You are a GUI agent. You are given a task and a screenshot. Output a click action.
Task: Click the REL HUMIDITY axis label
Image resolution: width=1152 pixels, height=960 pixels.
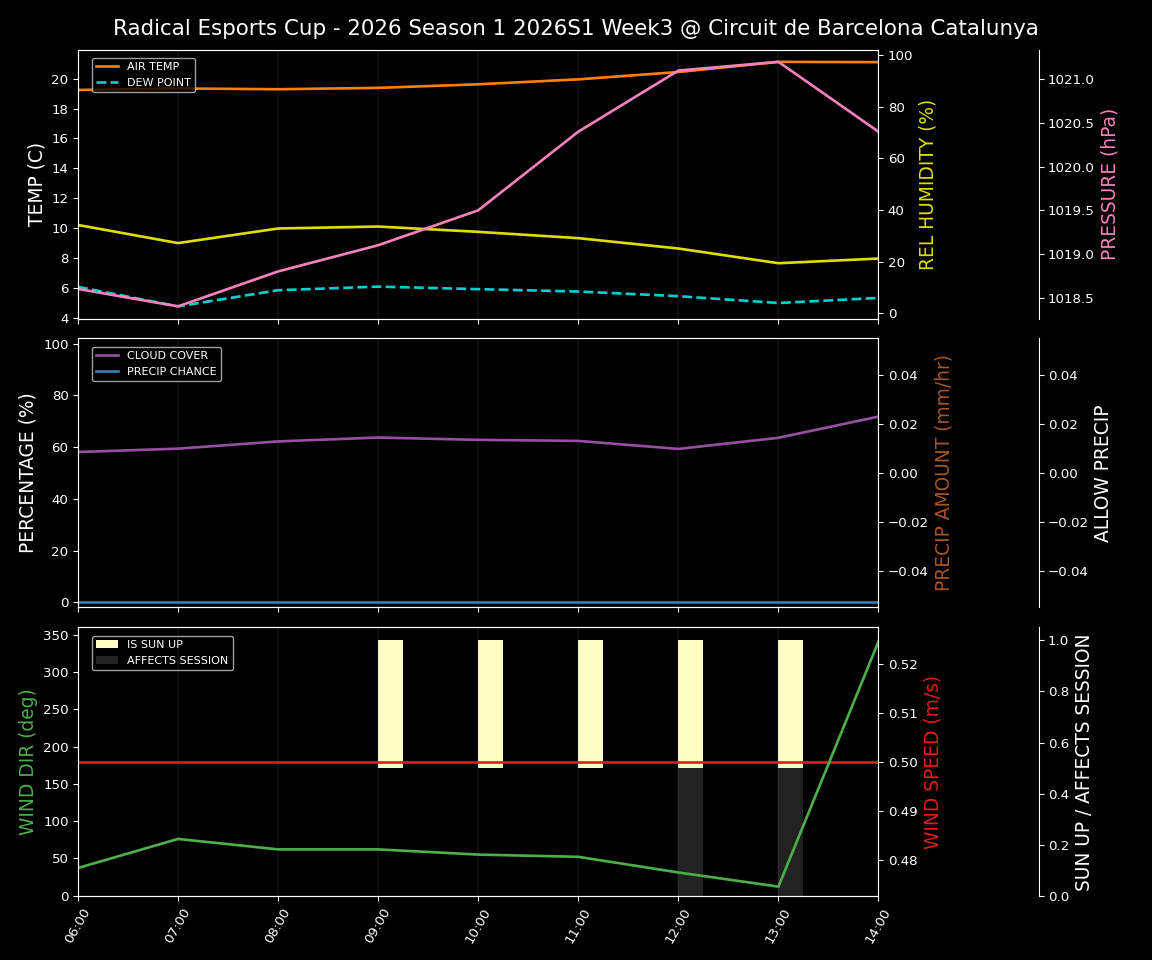(927, 184)
